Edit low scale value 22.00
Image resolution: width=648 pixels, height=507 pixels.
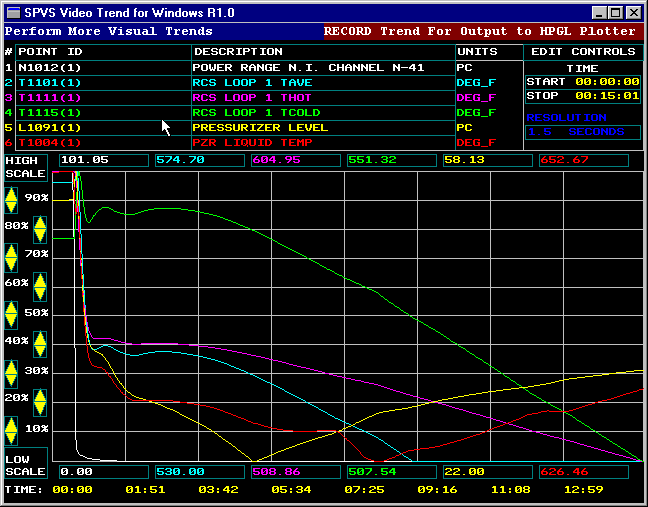pos(487,472)
